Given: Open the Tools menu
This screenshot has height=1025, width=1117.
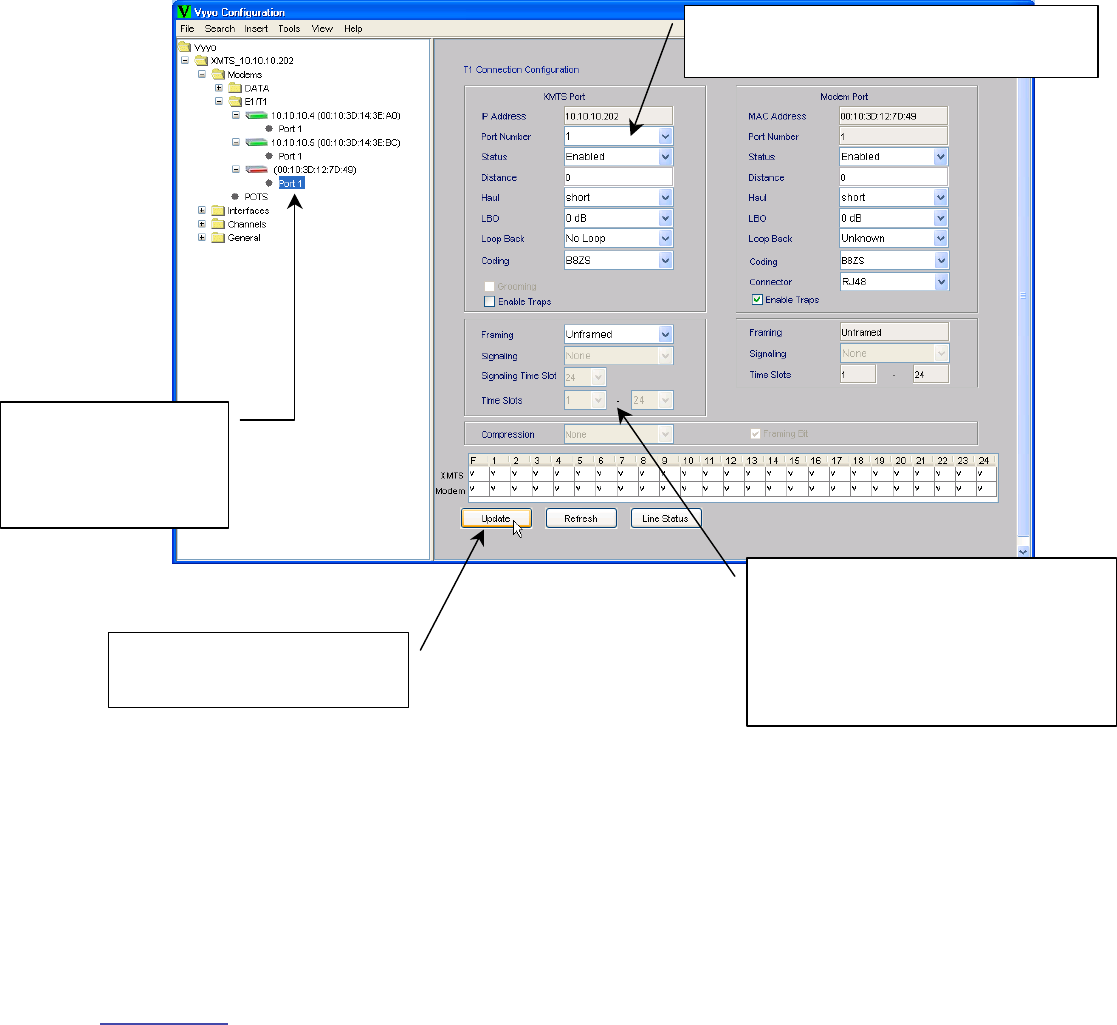Looking at the screenshot, I should (289, 28).
